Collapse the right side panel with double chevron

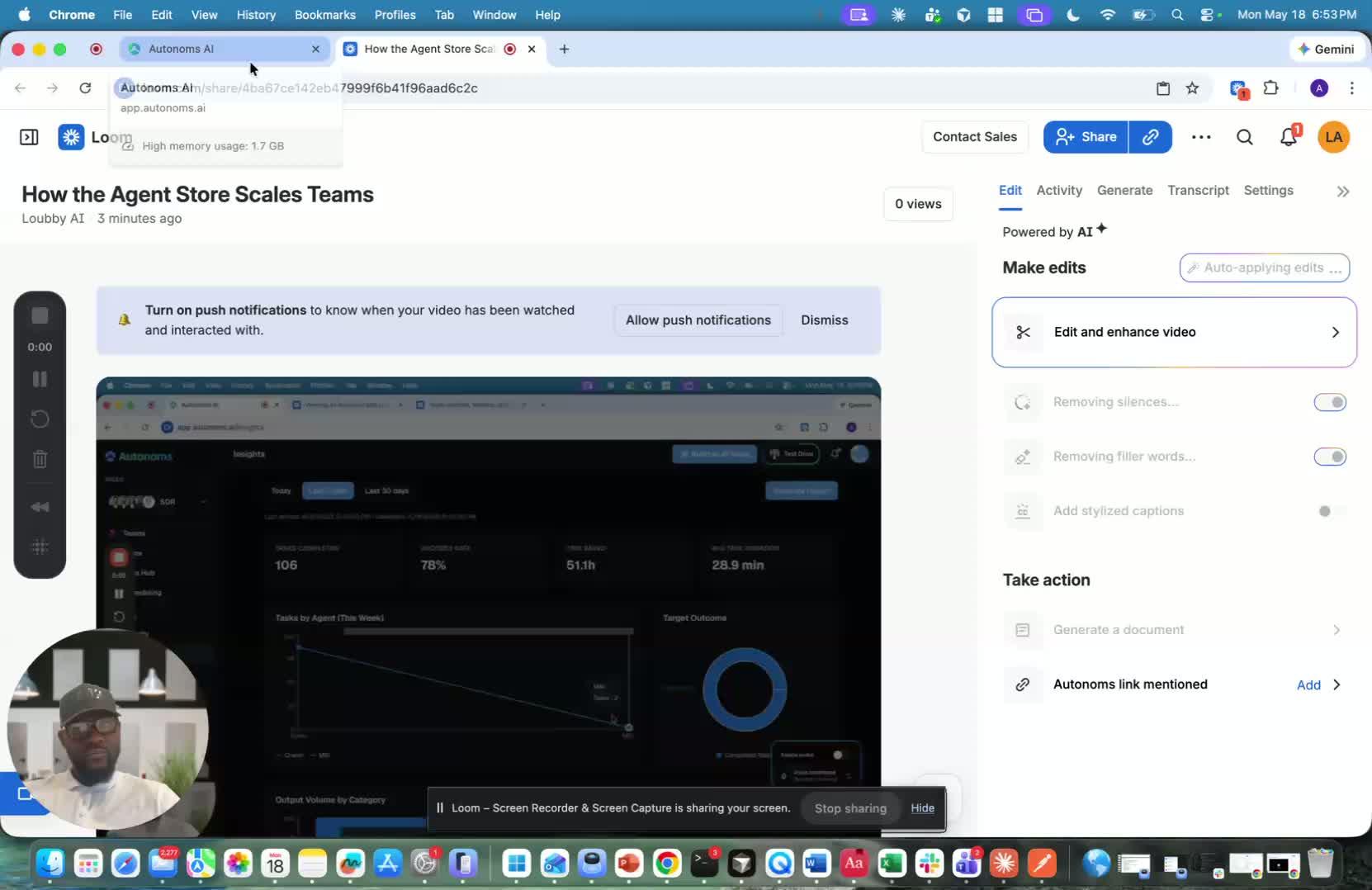click(x=1343, y=192)
